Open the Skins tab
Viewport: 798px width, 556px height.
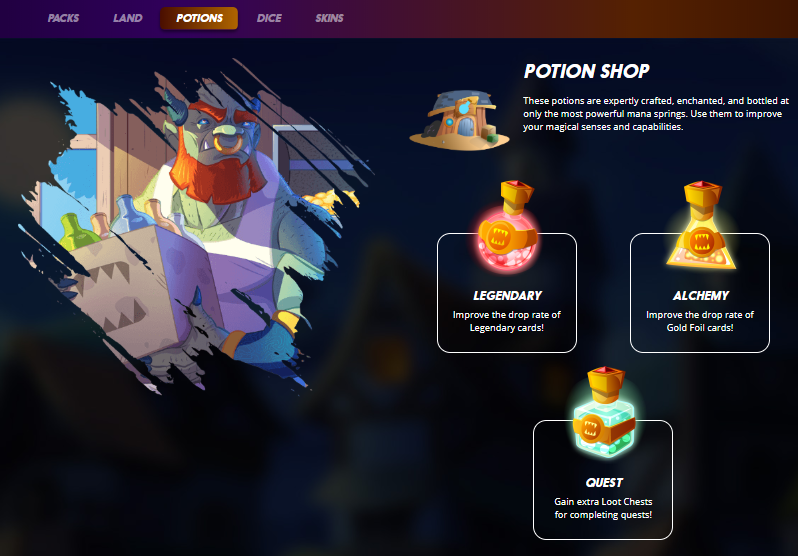(x=329, y=18)
